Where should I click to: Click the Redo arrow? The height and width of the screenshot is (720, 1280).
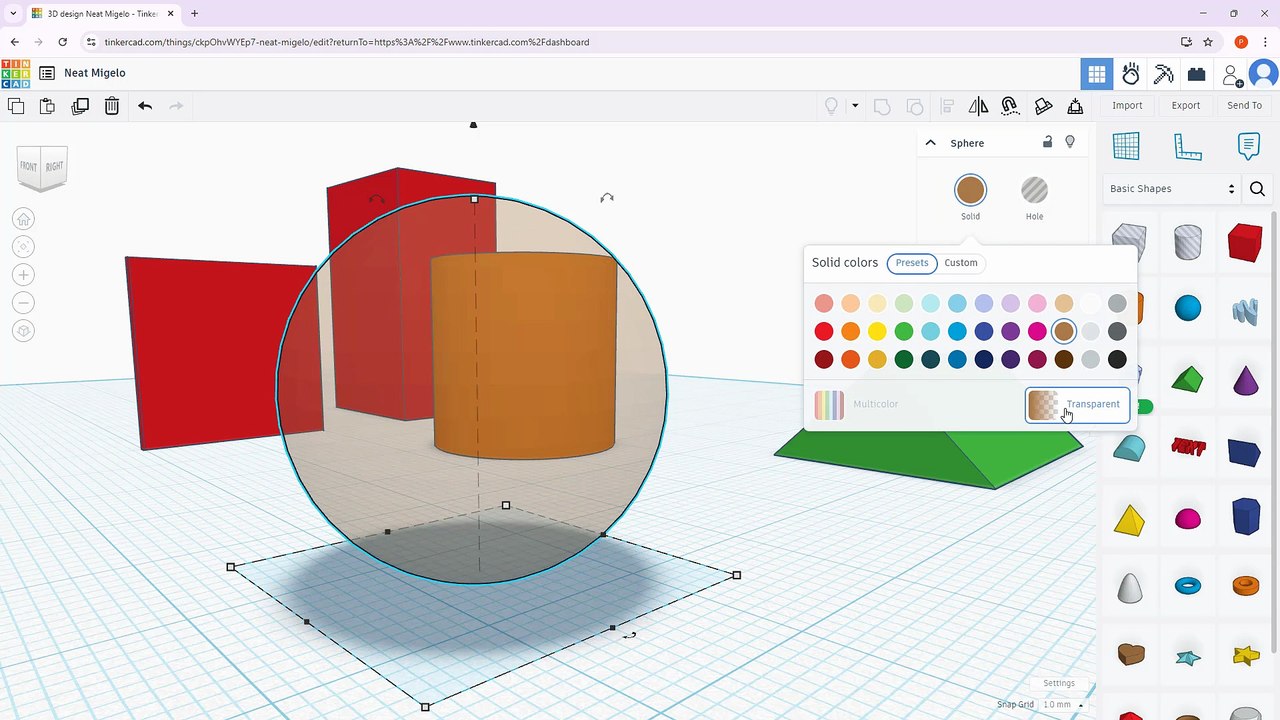[176, 106]
